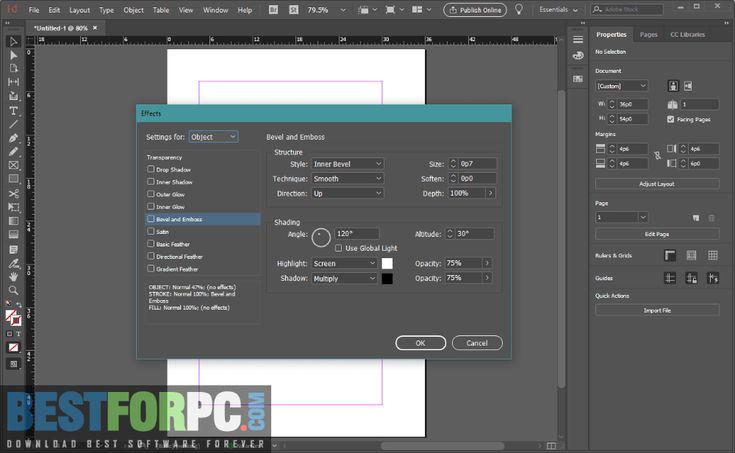This screenshot has height=453, width=735.
Task: Click the Import File button
Action: (x=657, y=310)
